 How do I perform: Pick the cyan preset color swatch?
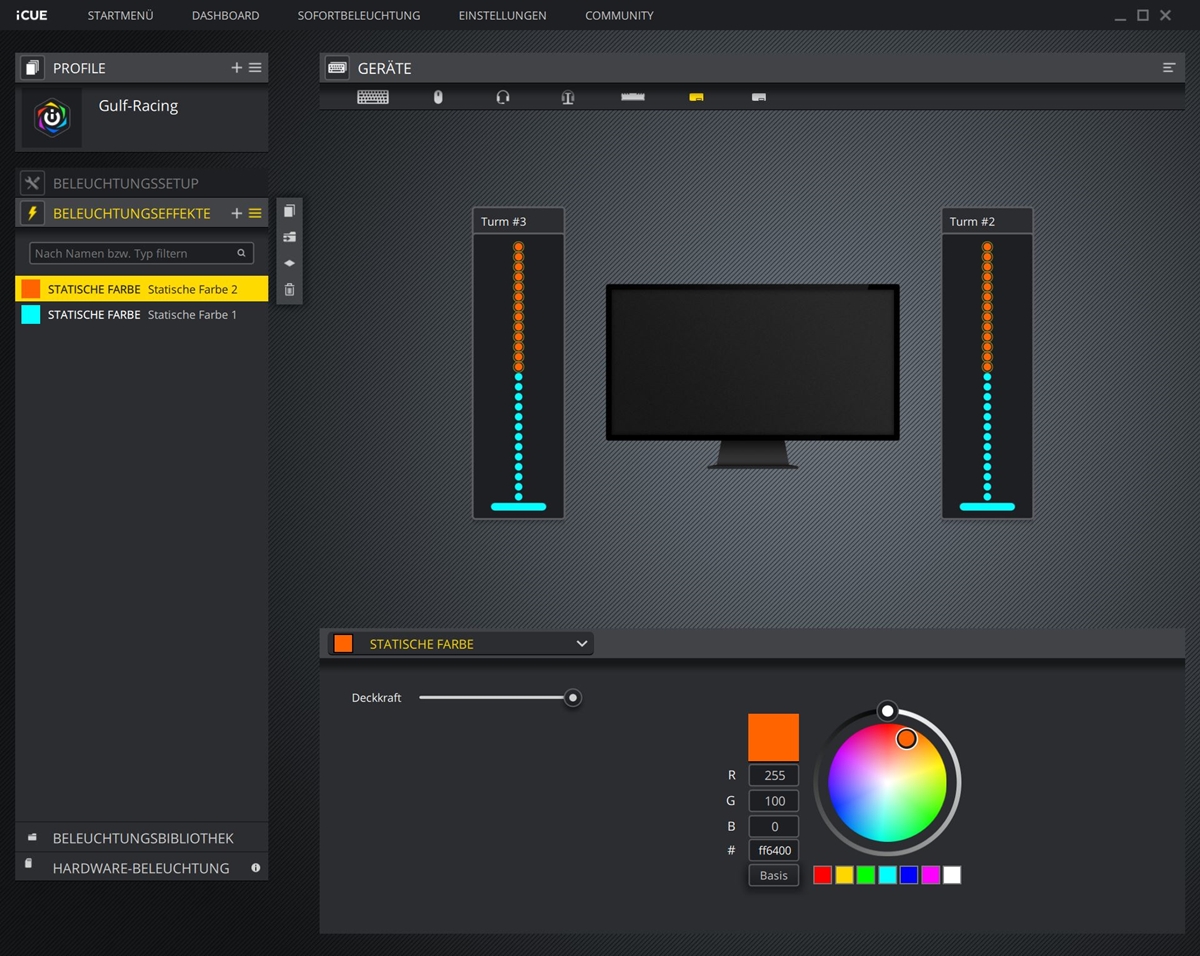[x=888, y=875]
